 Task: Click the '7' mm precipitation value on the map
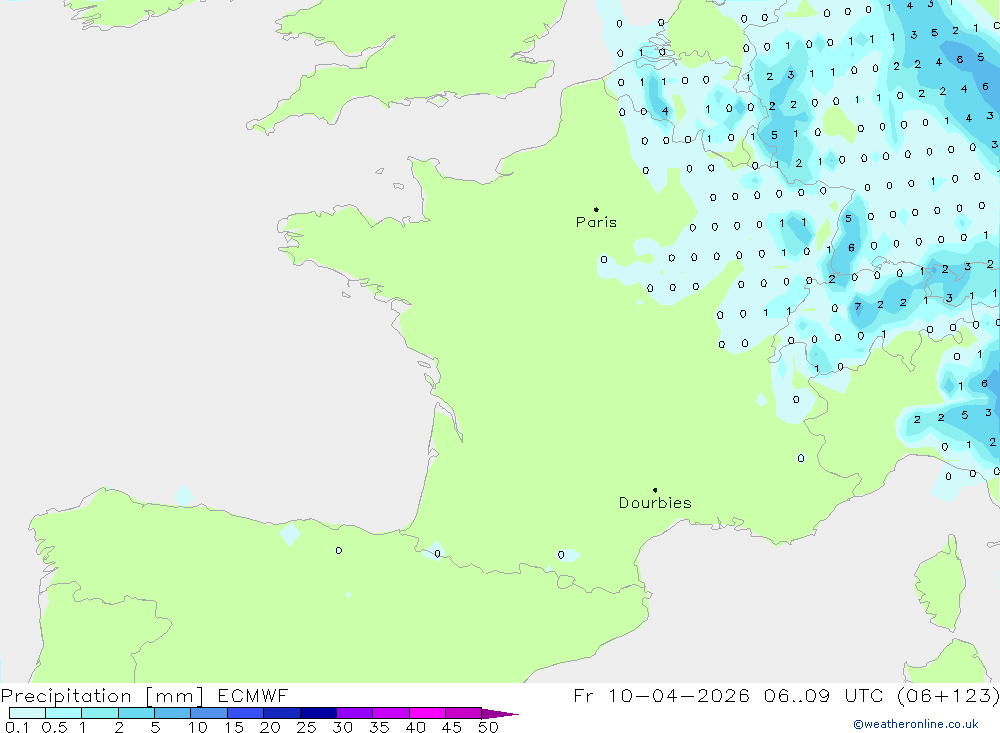[x=858, y=307]
